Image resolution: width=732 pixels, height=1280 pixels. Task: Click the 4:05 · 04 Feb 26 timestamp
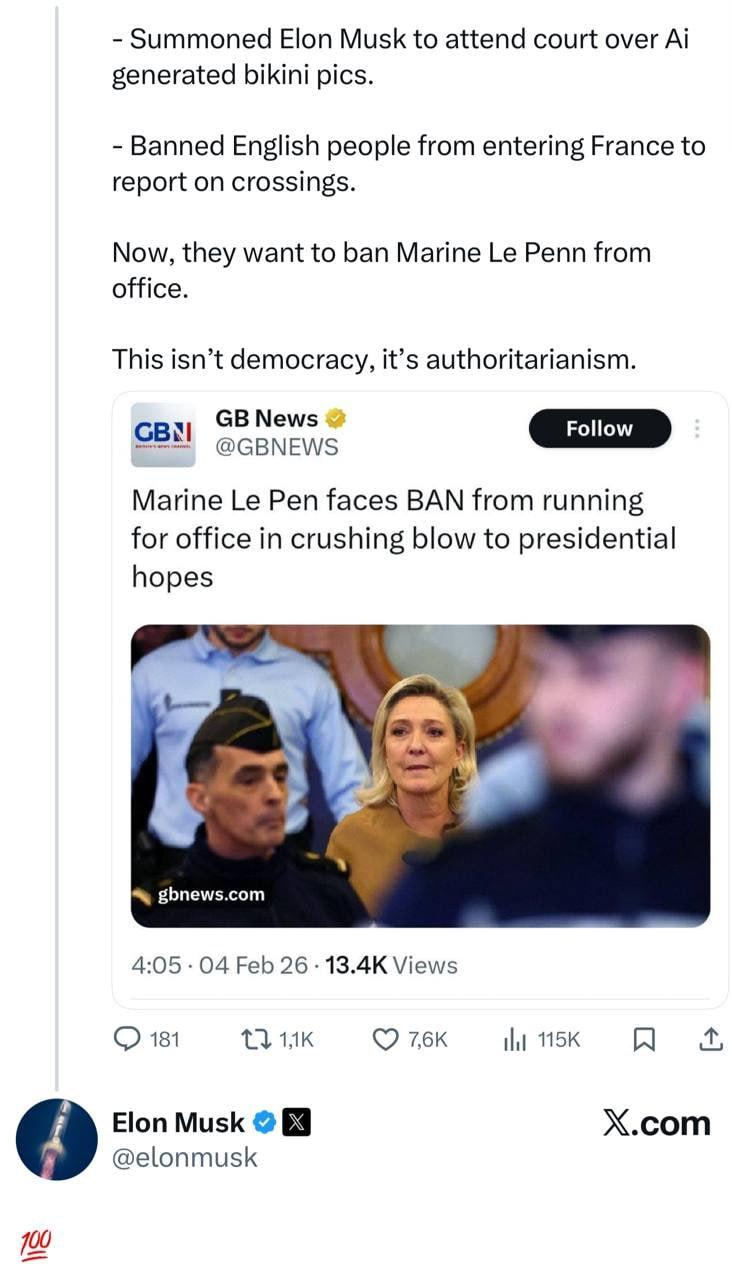pyautogui.click(x=219, y=965)
